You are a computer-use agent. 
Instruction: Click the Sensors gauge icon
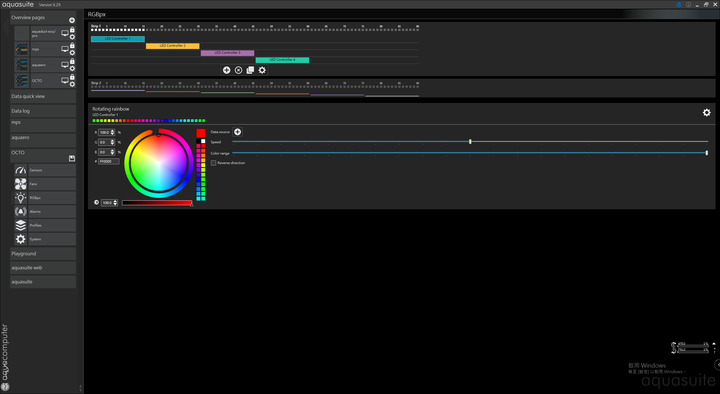[x=21, y=170]
